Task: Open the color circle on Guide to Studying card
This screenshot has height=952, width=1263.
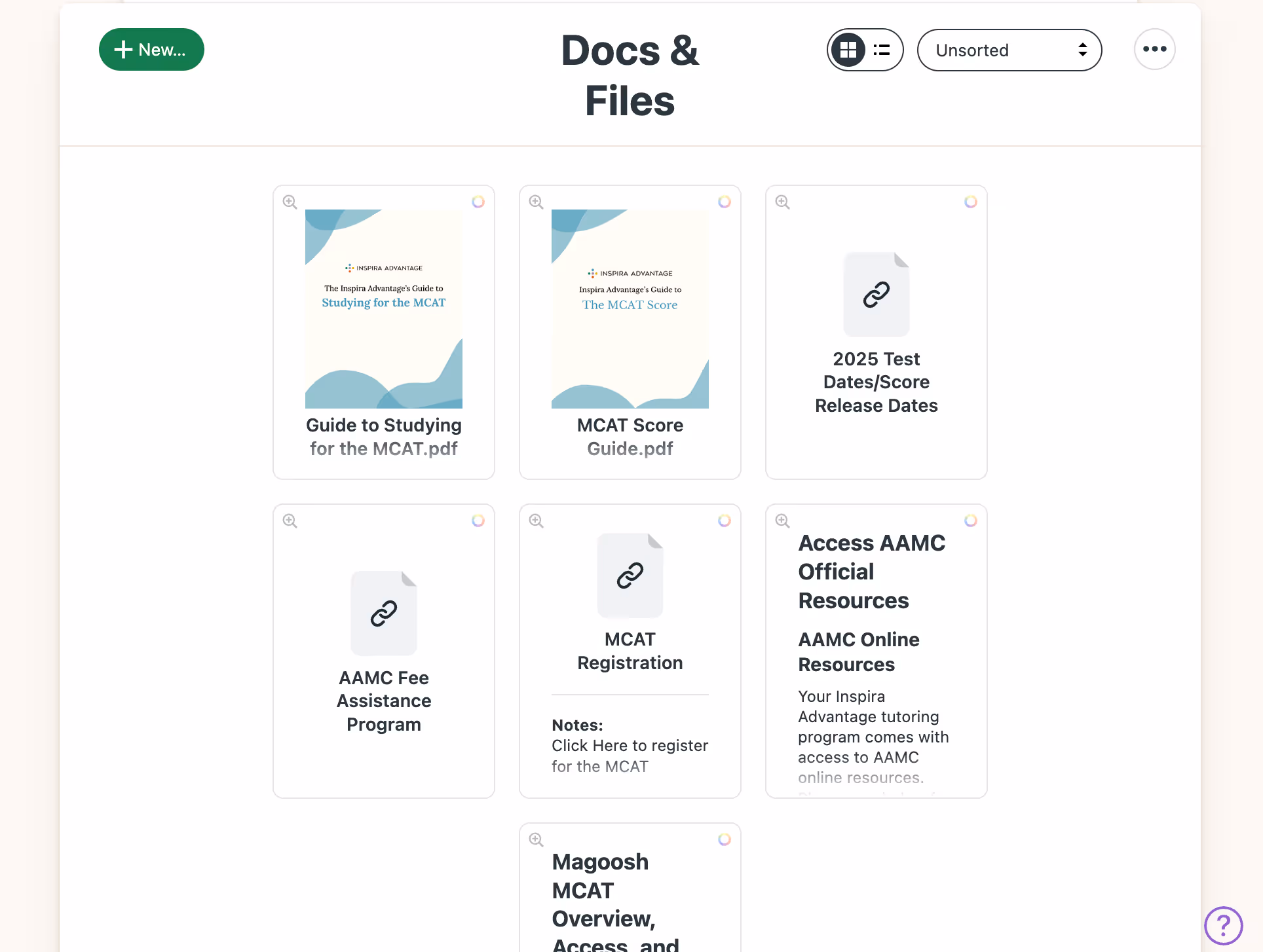Action: tap(478, 202)
